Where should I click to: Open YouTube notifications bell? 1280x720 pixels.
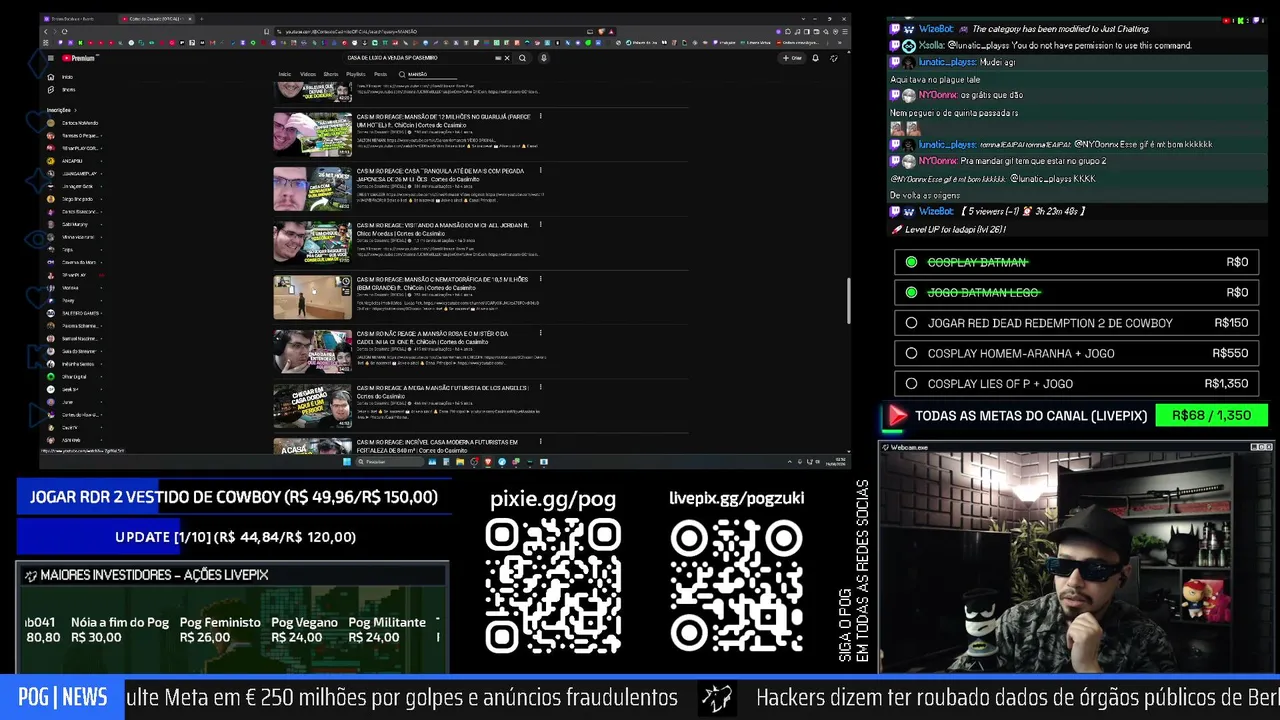(815, 58)
